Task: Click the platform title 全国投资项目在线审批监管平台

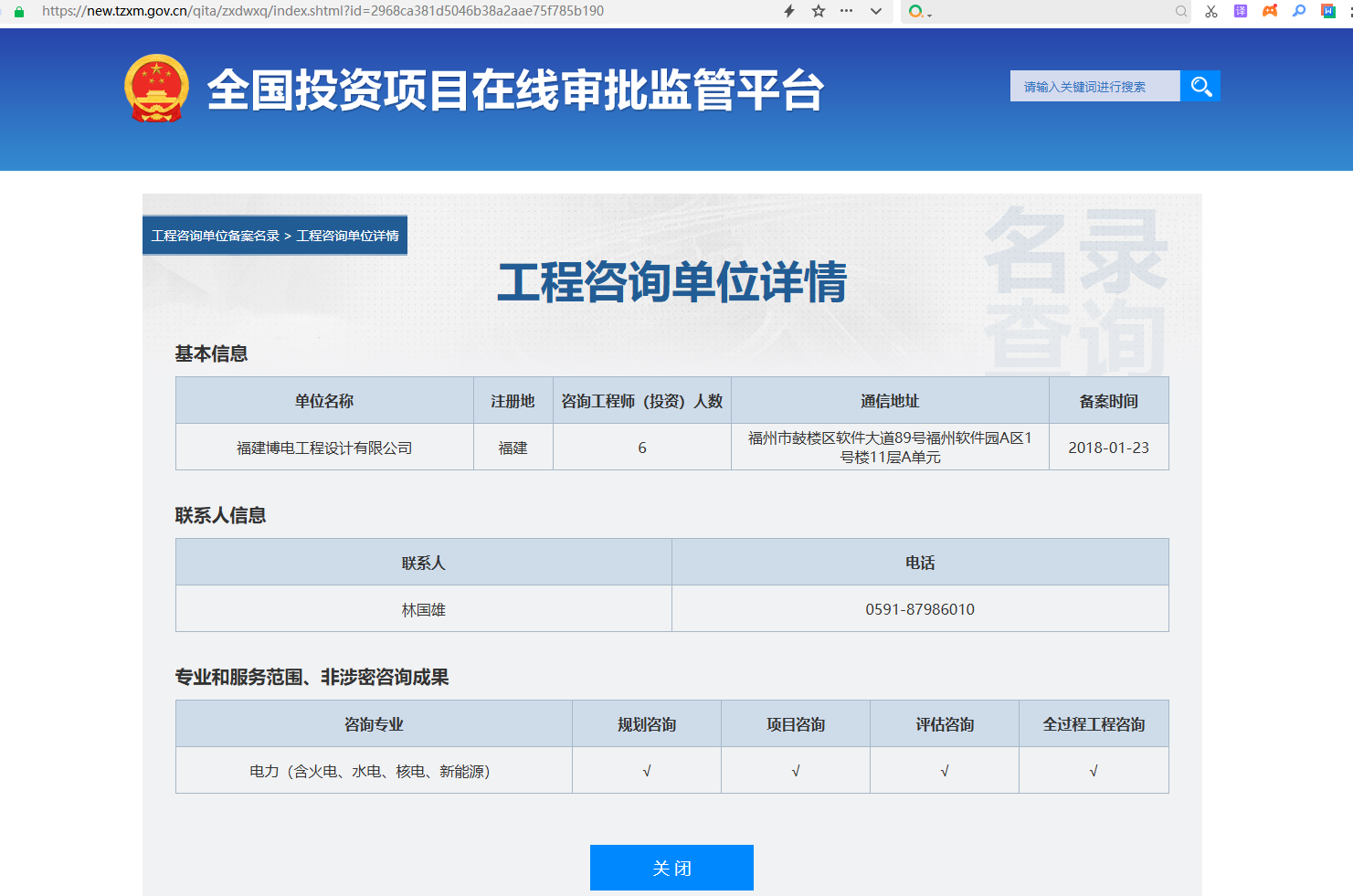Action: click(x=516, y=90)
